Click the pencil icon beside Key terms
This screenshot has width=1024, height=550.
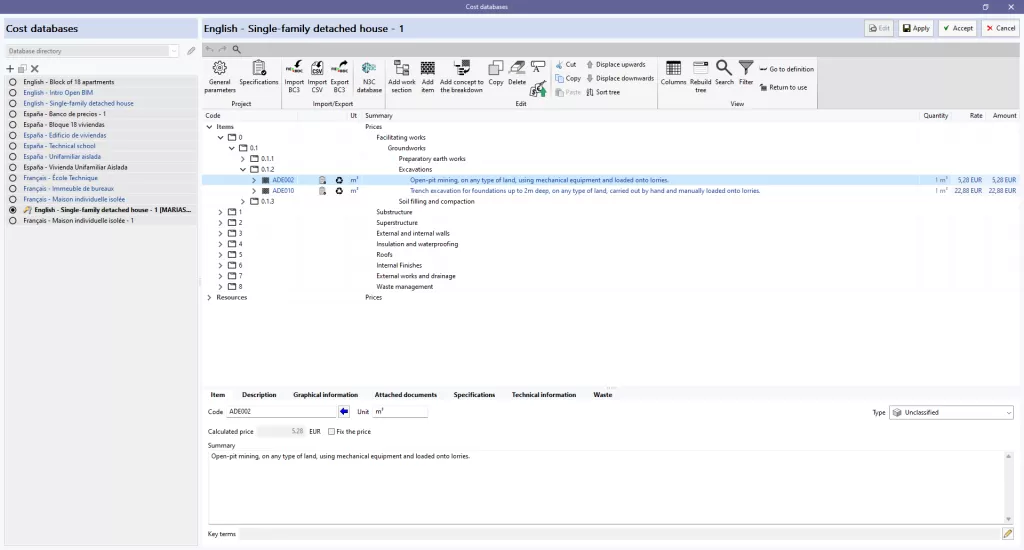(x=1008, y=534)
